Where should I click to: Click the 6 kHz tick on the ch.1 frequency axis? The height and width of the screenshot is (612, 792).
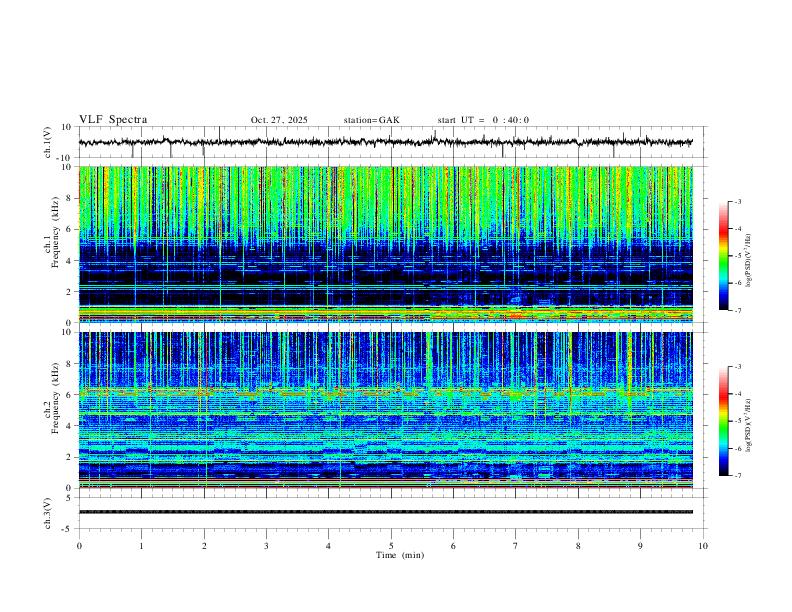pos(69,229)
